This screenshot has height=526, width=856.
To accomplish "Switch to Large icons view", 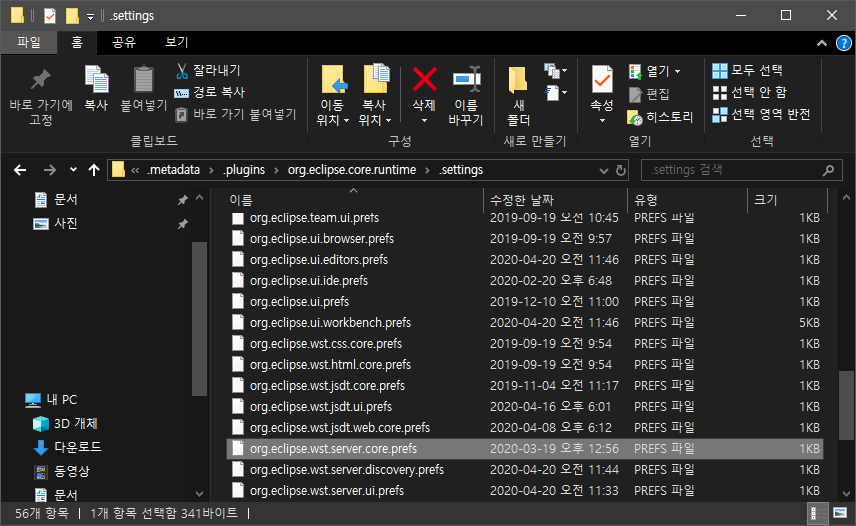I will tap(840, 513).
